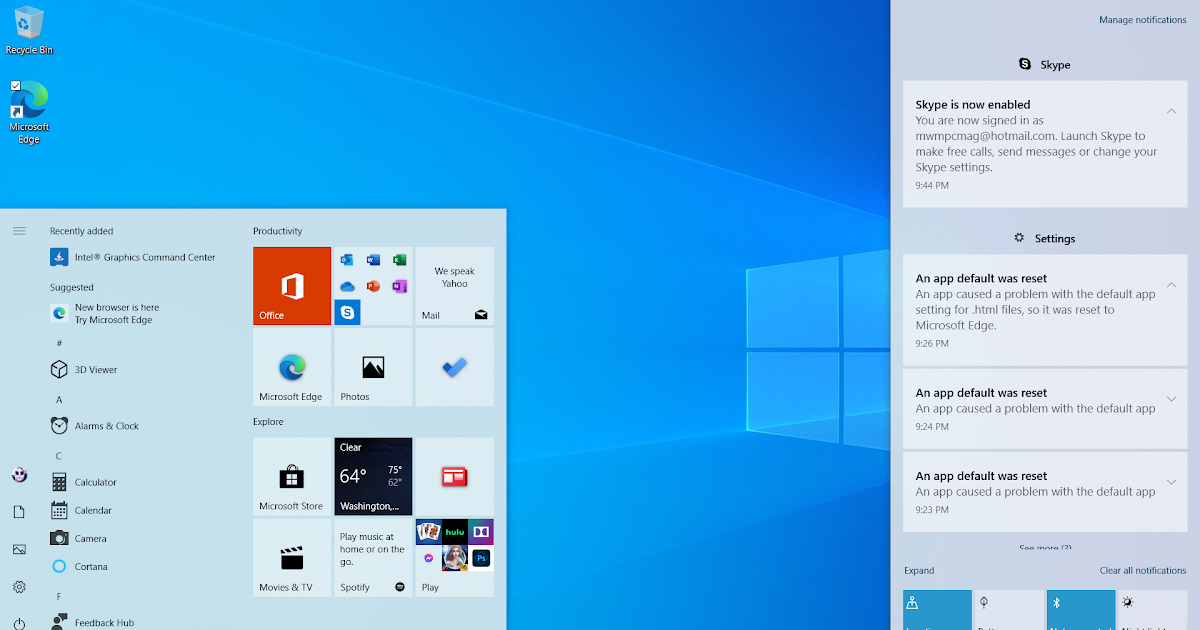Click the Power button in Start
Viewport: 1200px width, 630px height.
point(19,623)
